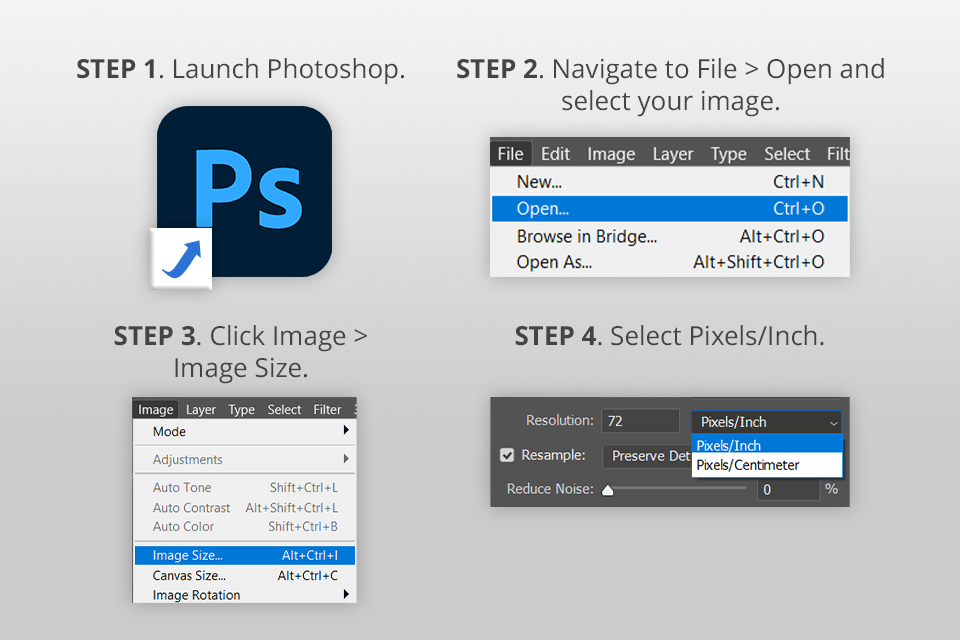
Task: Click the Filter menu in Step 3 menubar
Action: pyautogui.click(x=327, y=409)
